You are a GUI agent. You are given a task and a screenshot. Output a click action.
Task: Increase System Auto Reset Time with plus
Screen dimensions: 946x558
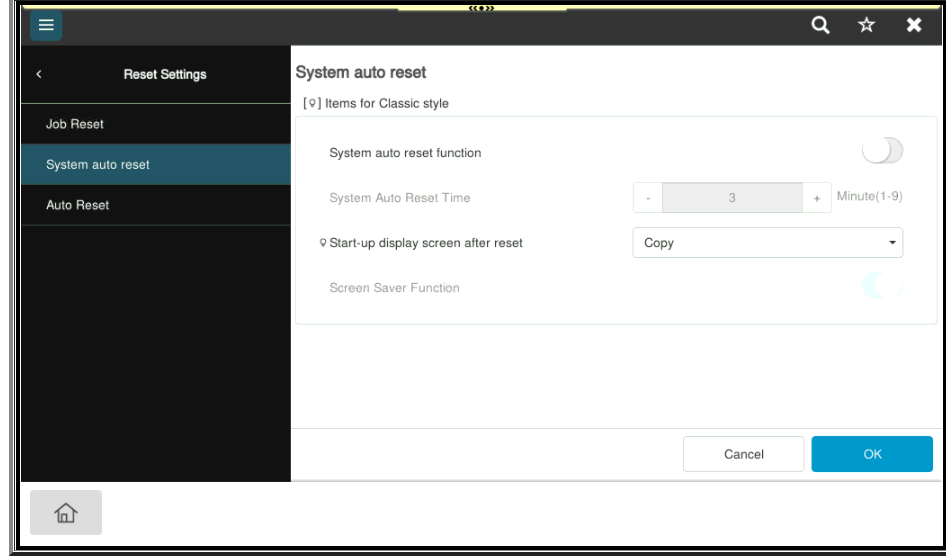pyautogui.click(x=817, y=198)
